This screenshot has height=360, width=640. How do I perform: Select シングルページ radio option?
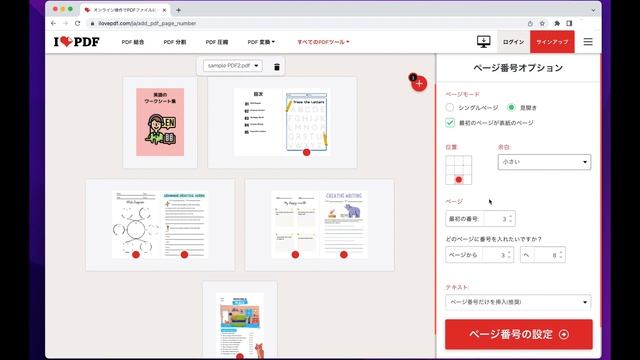450,107
